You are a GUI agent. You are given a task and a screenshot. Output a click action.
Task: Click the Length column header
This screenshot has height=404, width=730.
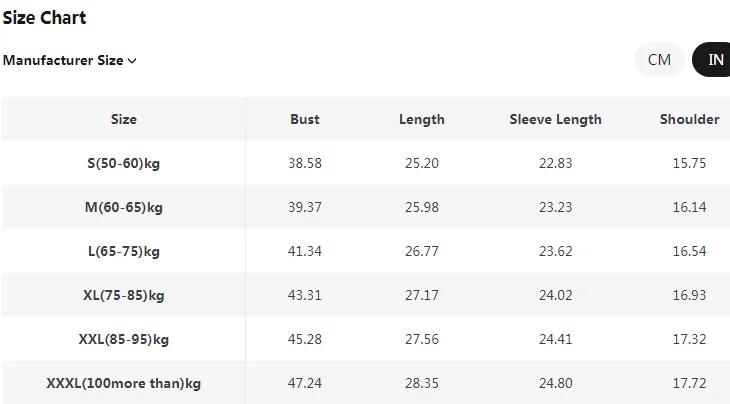coord(422,120)
